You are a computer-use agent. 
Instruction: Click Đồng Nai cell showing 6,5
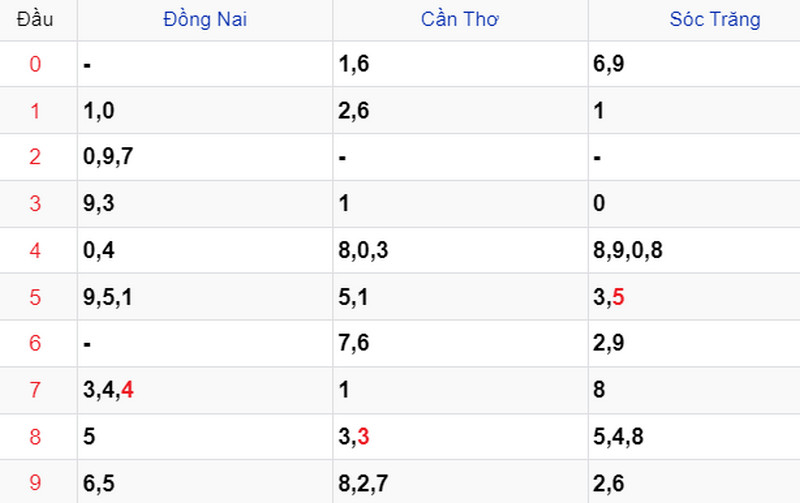[205, 482]
